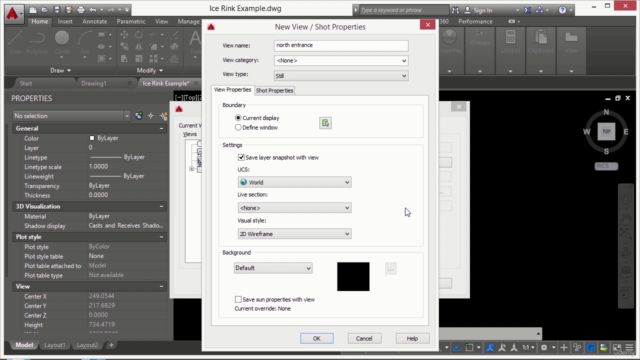Expand the Modify panel flyout
The height and width of the screenshot is (360, 640).
pyautogui.click(x=149, y=70)
